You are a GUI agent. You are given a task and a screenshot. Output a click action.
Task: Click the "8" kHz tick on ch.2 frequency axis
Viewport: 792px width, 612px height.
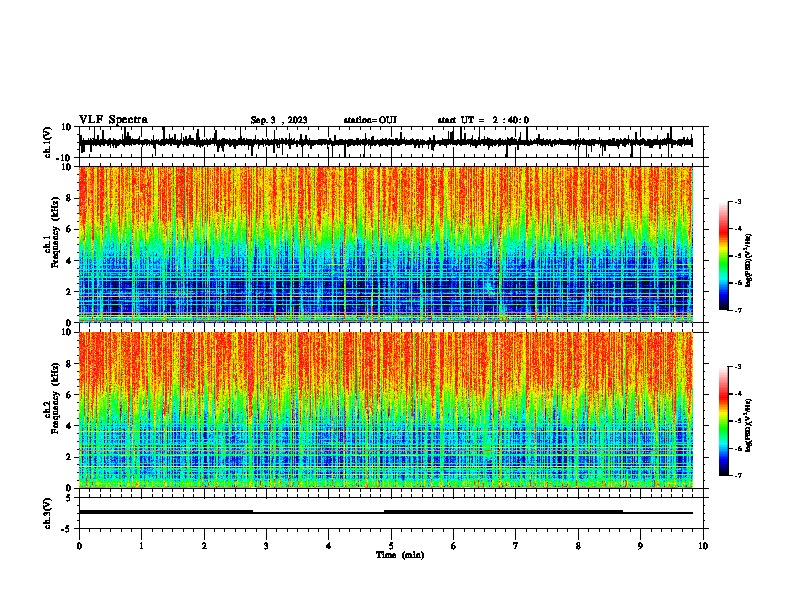[69, 364]
